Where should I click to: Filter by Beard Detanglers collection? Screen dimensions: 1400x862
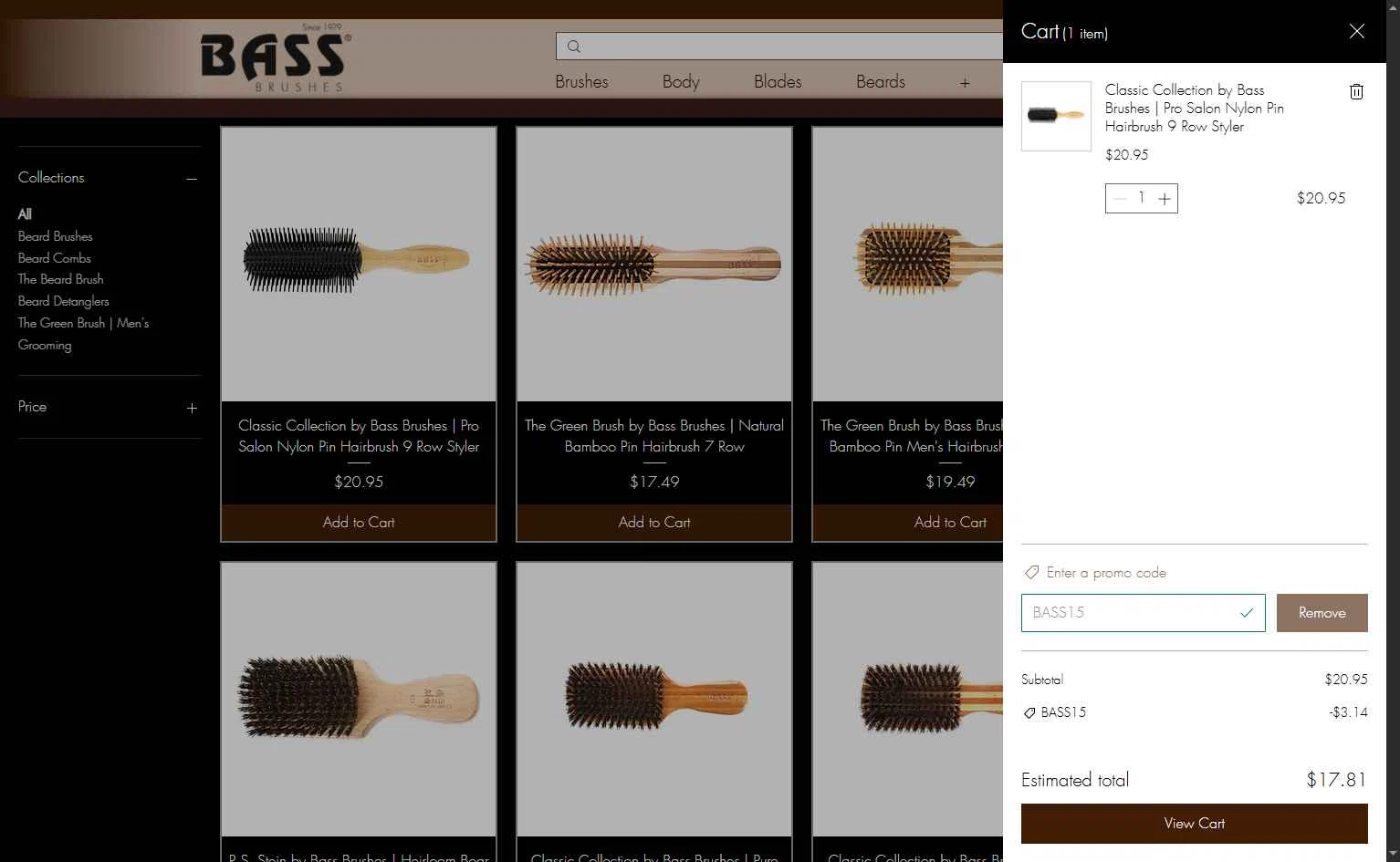[64, 301]
